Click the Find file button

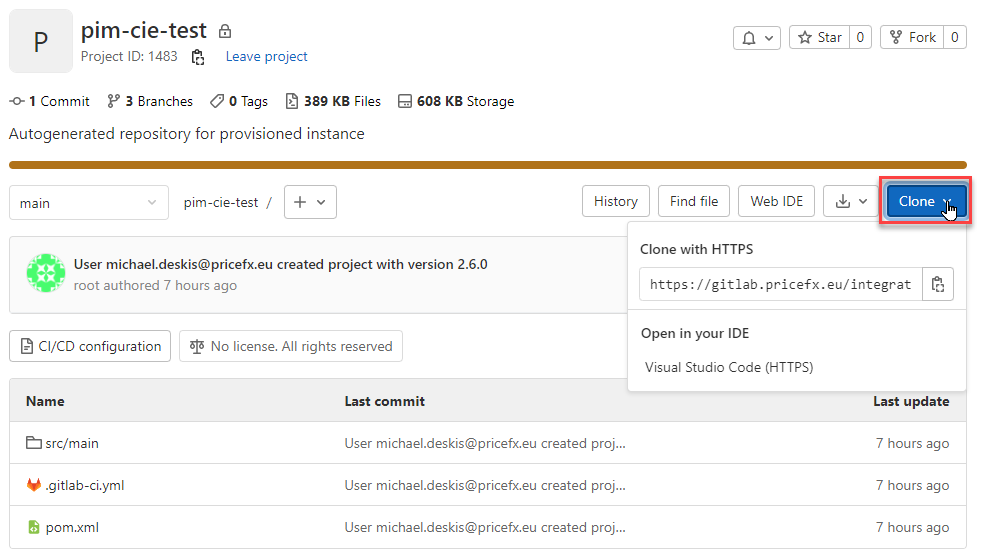694,201
